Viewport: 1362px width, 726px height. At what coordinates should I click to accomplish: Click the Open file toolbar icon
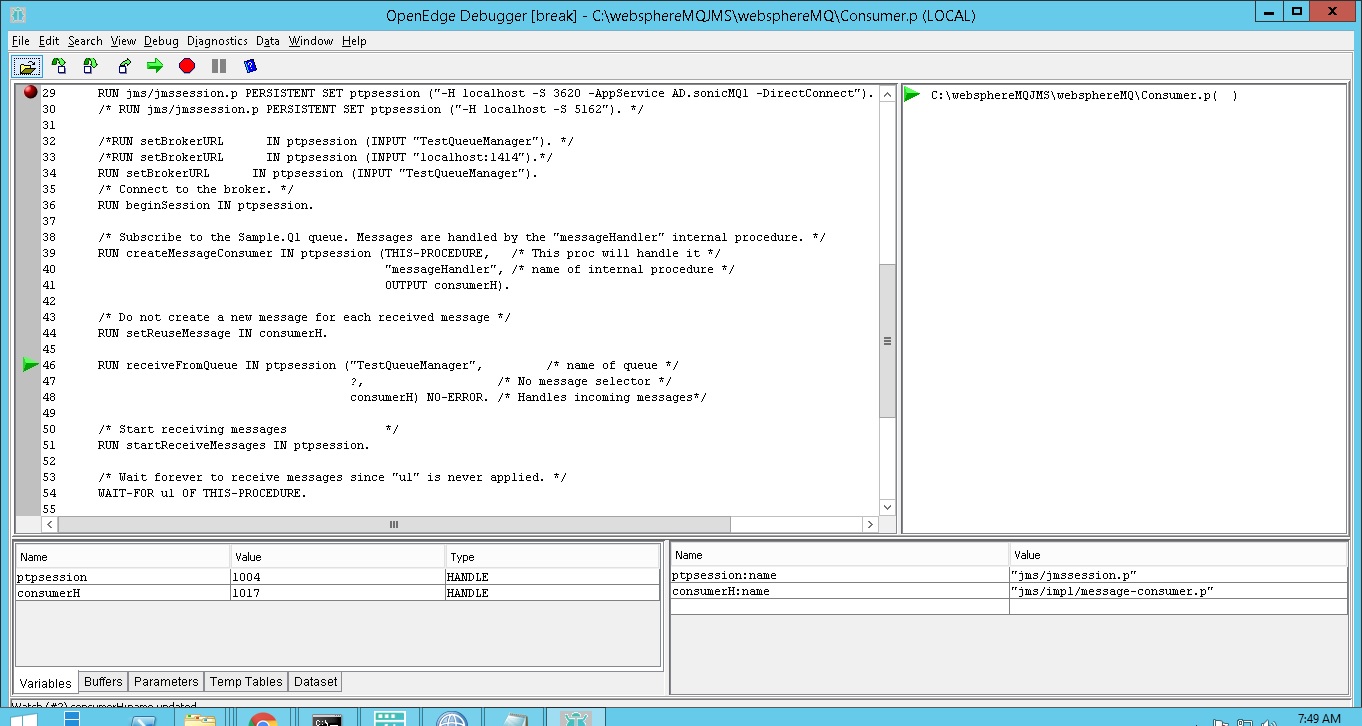[x=27, y=66]
